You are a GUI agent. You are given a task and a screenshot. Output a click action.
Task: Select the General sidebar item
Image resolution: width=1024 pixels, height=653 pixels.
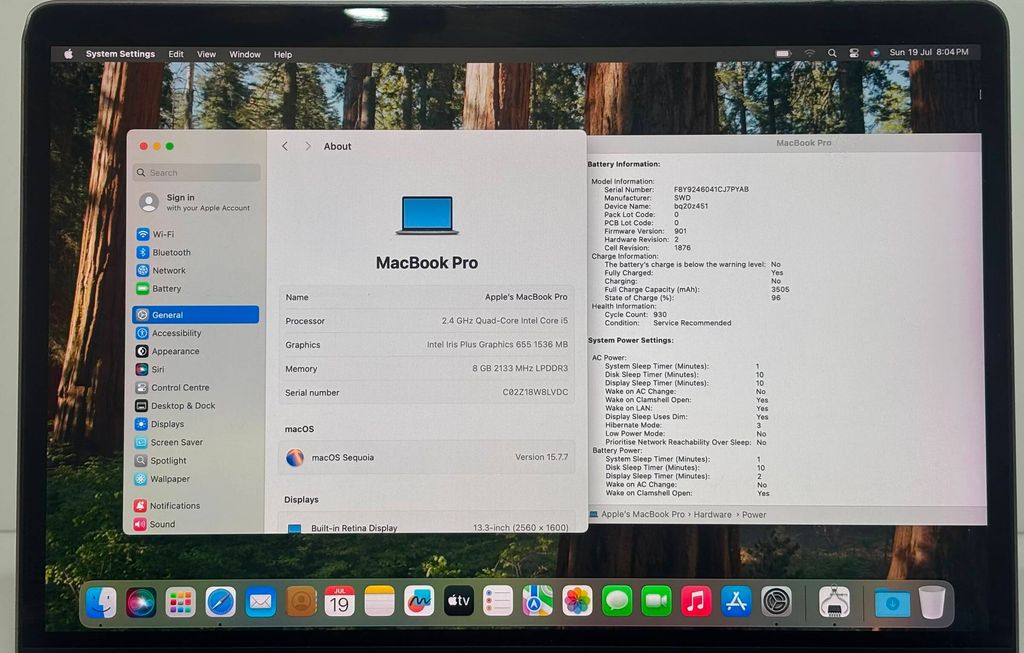[x=196, y=315]
